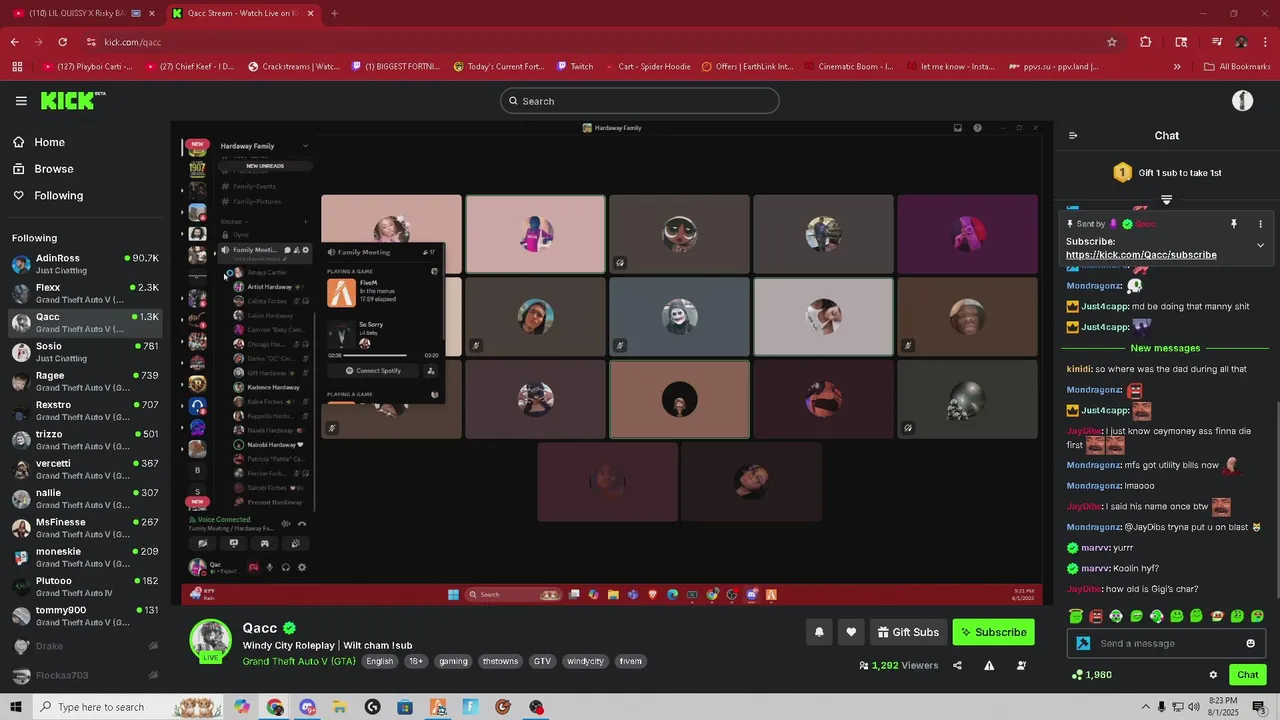
Task: Collapse the chat panel icon
Action: coord(1073,136)
